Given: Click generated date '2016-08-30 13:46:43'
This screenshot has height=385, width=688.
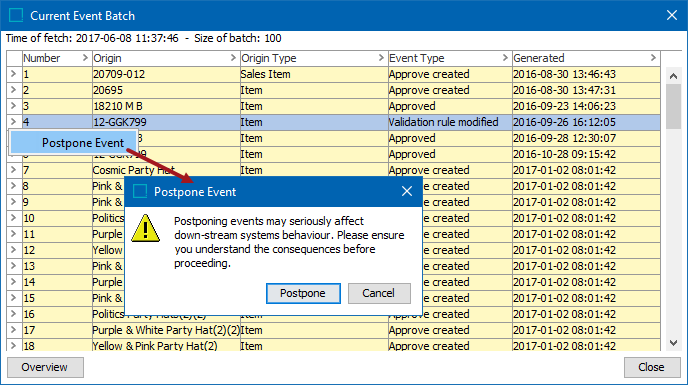Looking at the screenshot, I should pos(586,74).
